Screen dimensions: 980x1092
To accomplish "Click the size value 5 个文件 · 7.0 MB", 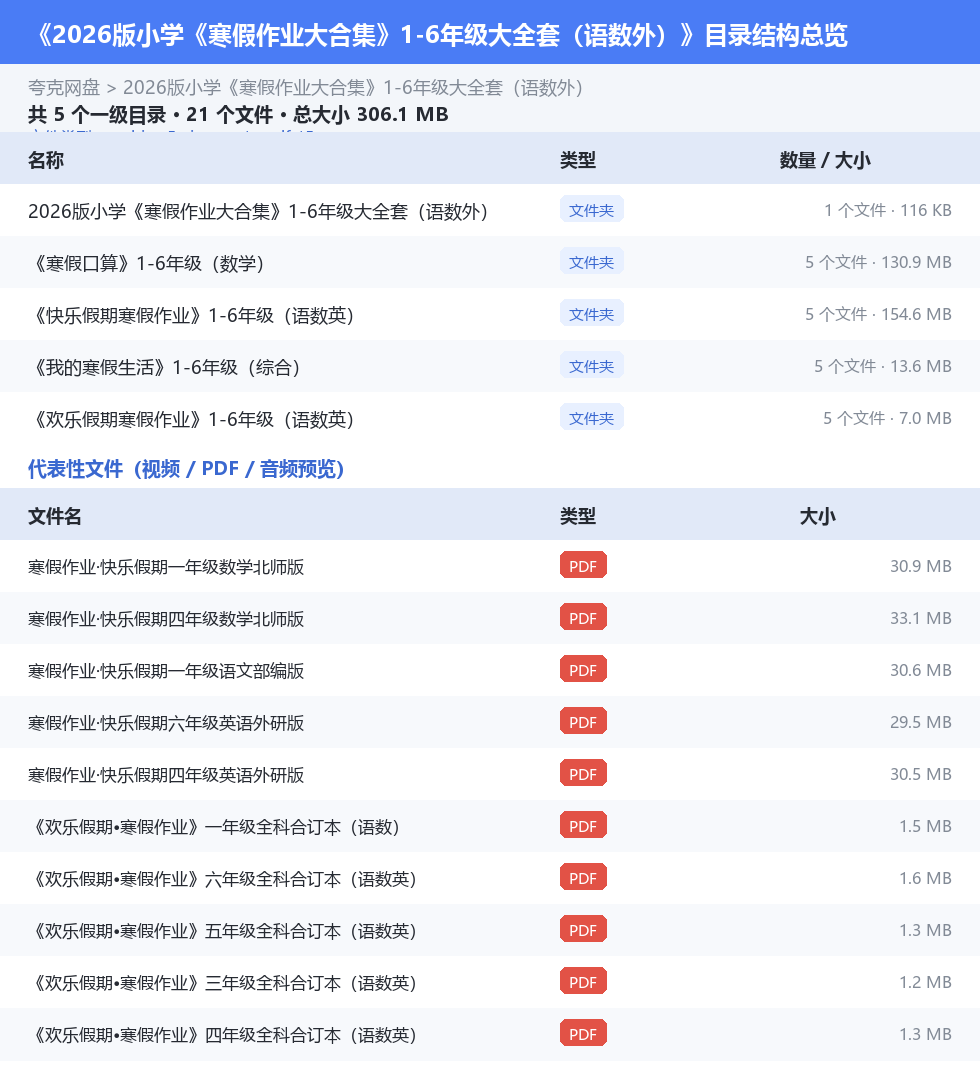I will pos(887,419).
